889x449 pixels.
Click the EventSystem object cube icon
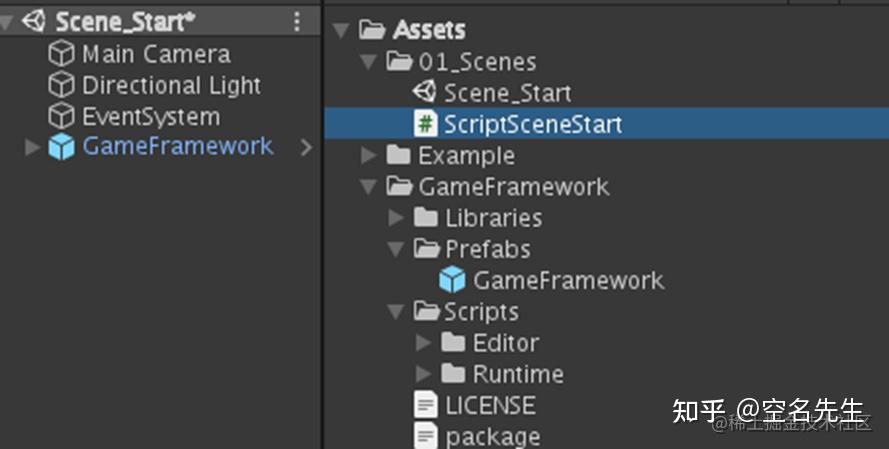61,117
